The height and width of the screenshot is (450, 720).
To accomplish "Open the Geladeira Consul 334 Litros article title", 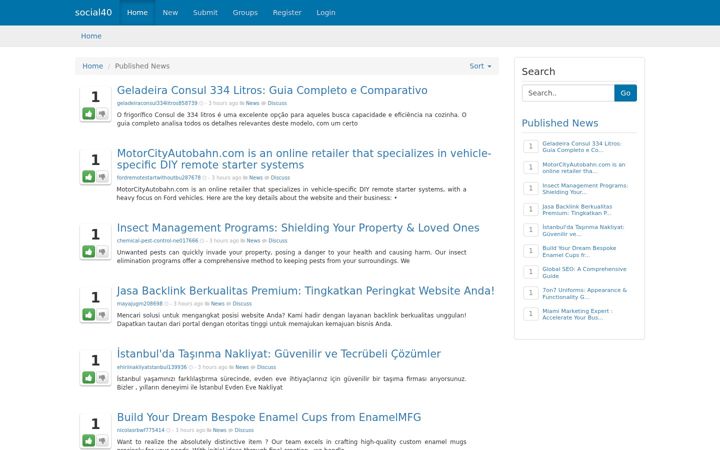I will click(x=272, y=90).
